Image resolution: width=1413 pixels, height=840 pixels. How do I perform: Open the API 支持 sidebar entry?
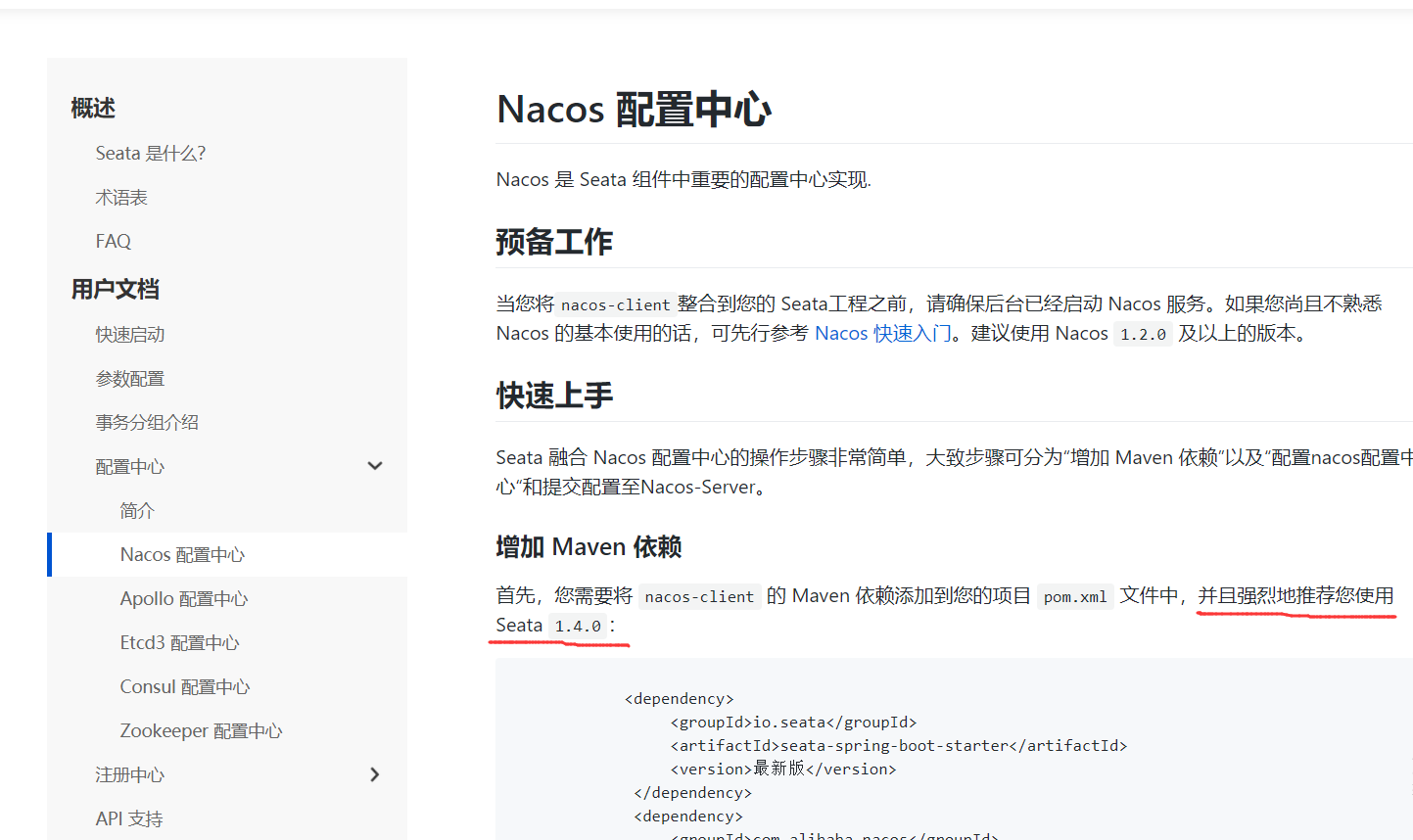pos(129,818)
